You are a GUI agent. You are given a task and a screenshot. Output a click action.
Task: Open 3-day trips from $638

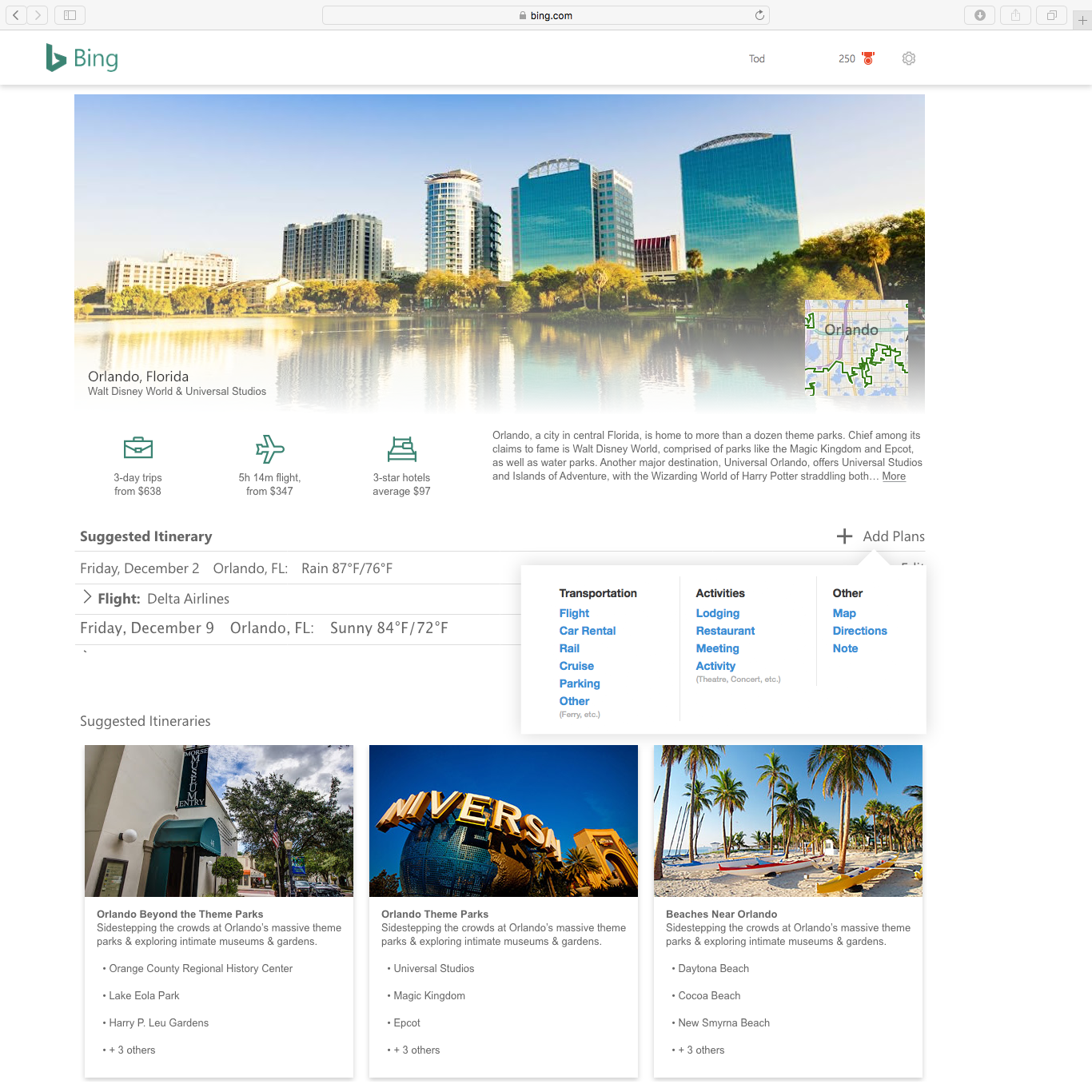[137, 484]
